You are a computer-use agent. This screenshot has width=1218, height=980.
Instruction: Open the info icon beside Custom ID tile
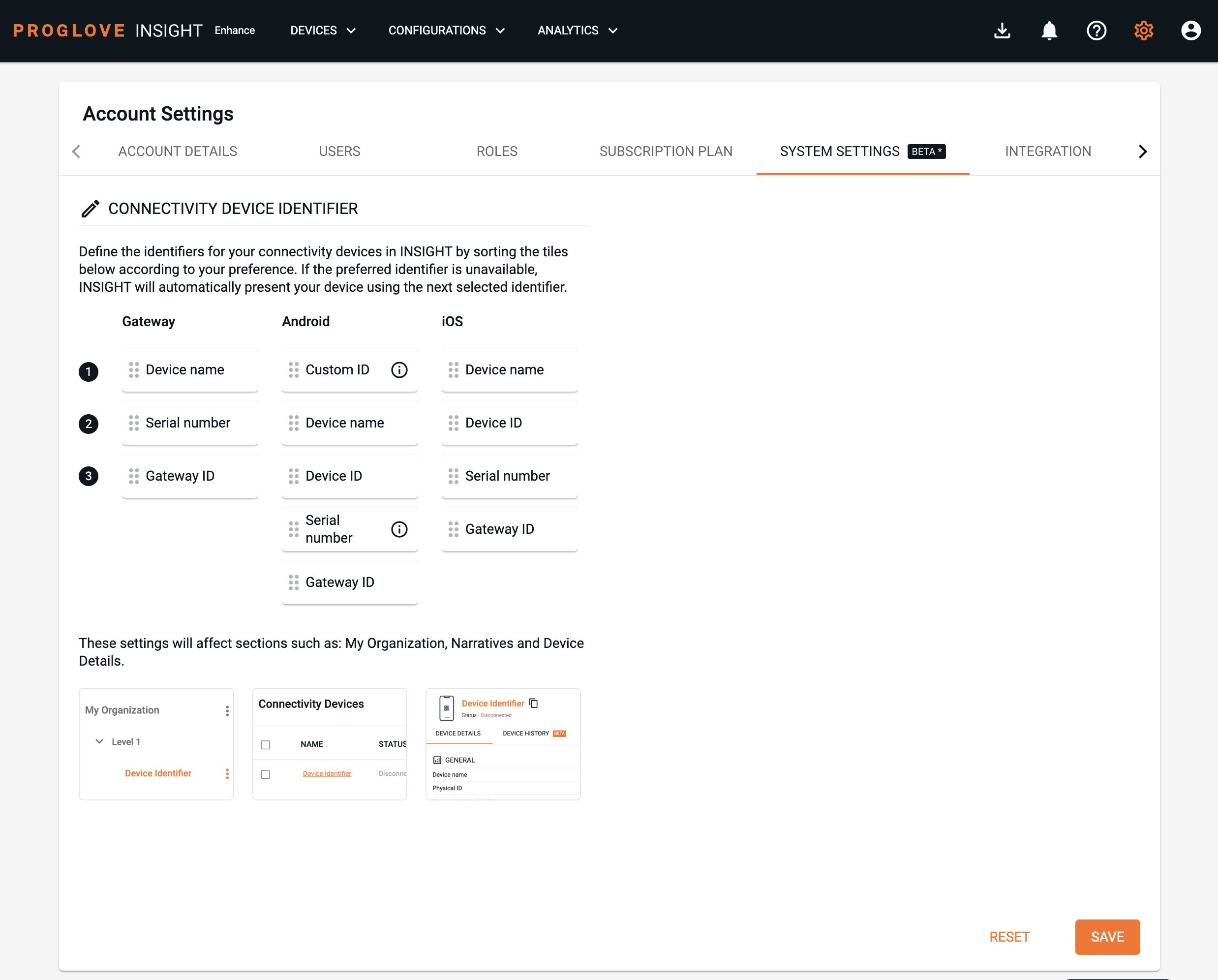(399, 370)
